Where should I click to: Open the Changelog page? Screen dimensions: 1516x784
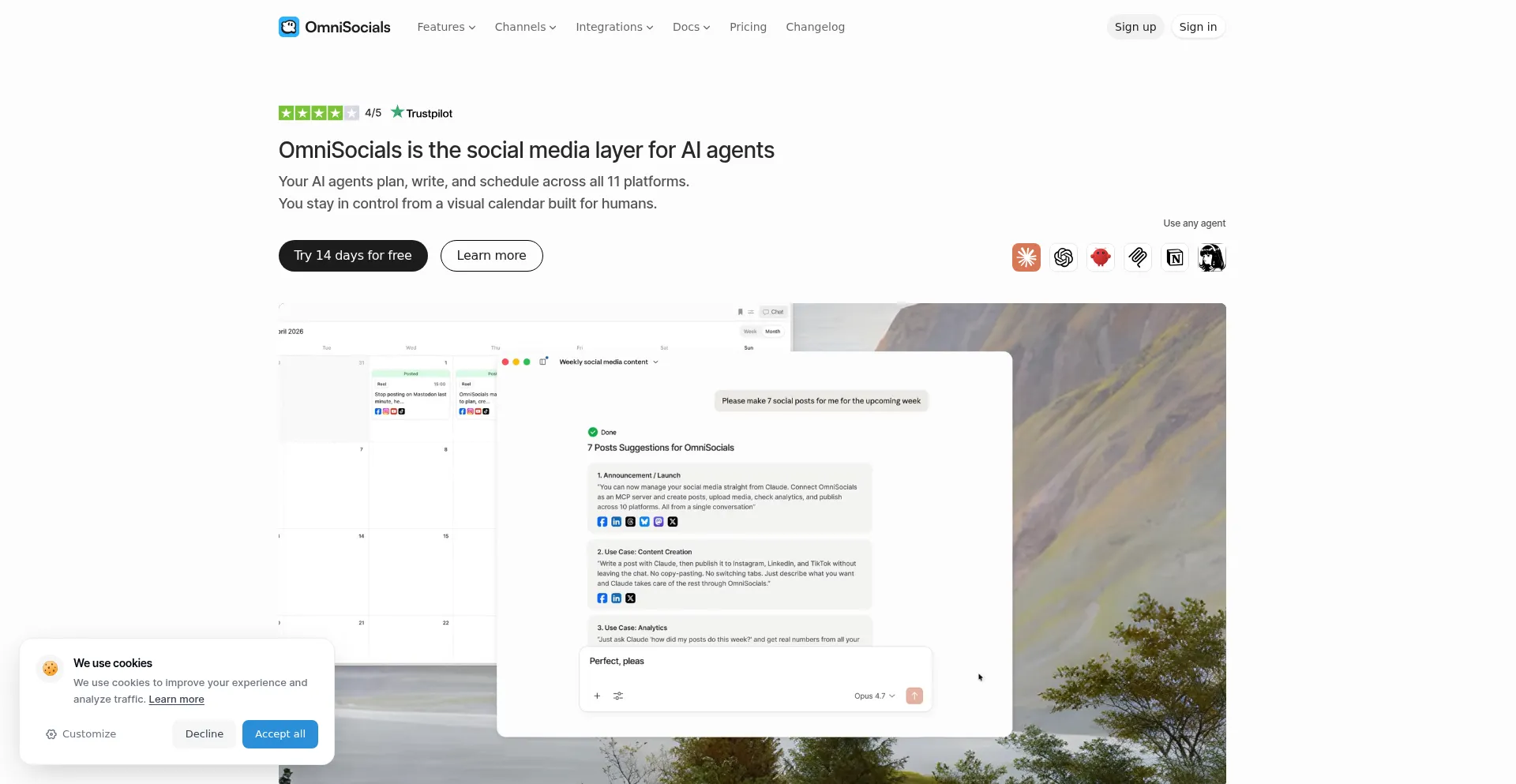tap(816, 27)
